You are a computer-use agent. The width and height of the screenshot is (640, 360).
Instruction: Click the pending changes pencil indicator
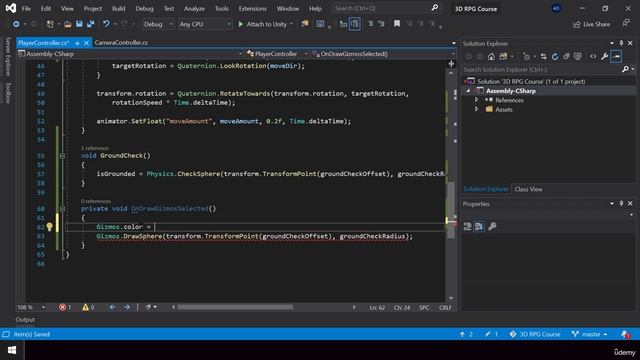coord(491,334)
